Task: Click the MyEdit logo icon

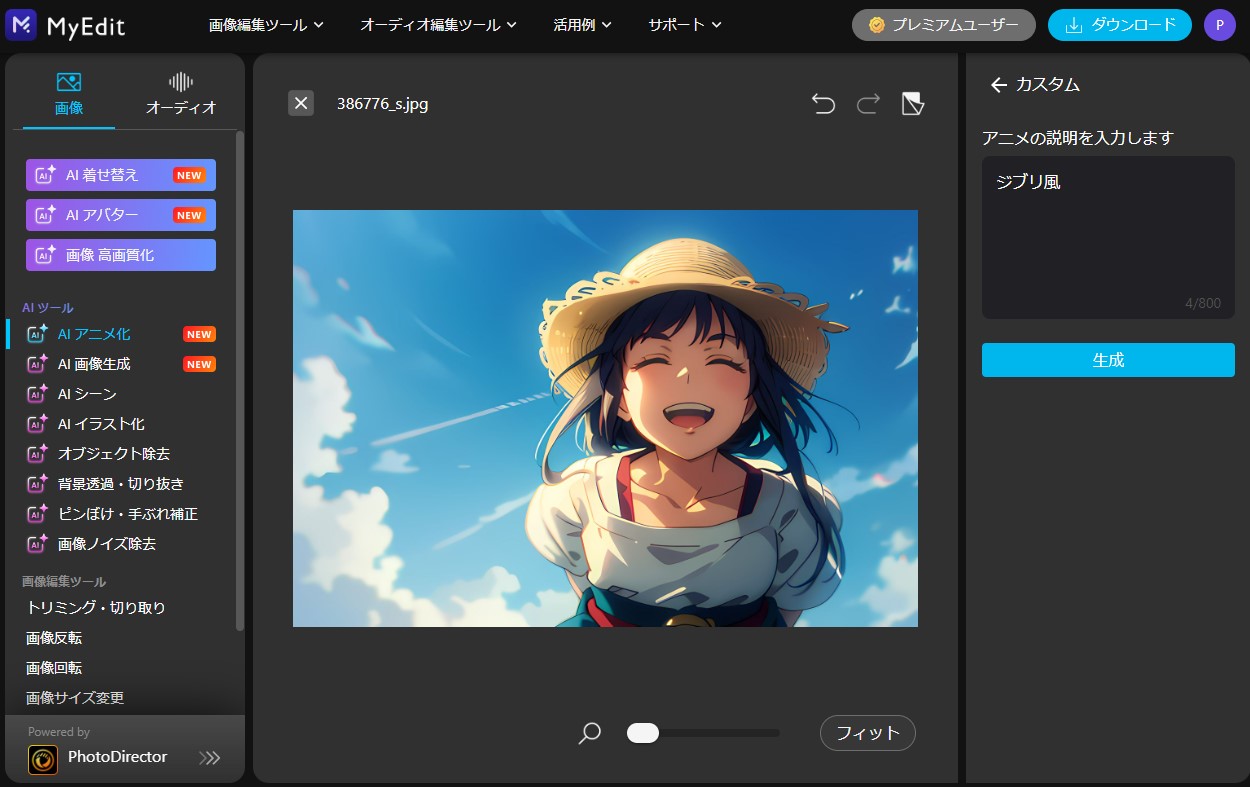Action: 21,24
